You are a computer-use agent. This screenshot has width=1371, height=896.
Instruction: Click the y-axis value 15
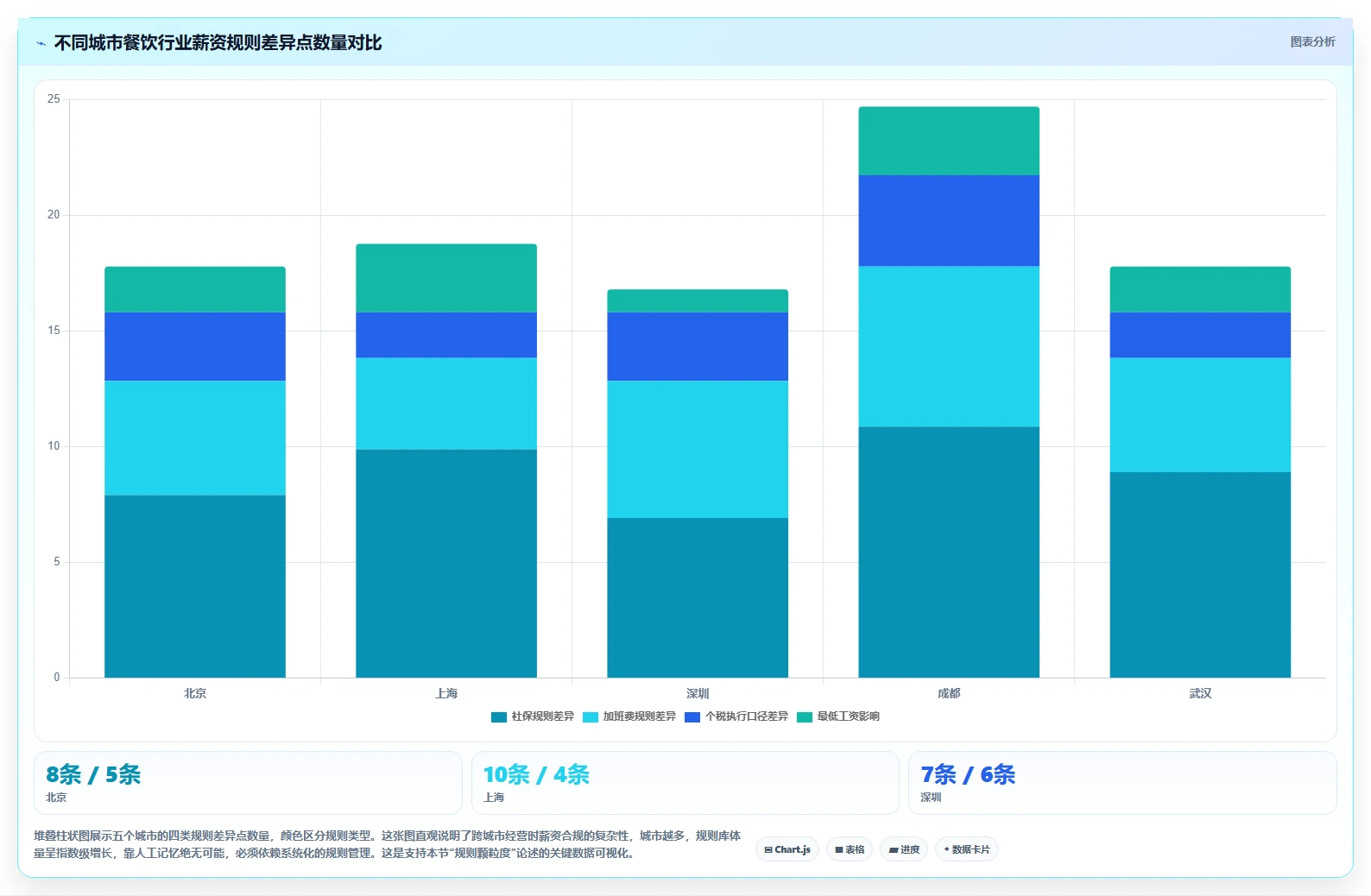pos(54,331)
